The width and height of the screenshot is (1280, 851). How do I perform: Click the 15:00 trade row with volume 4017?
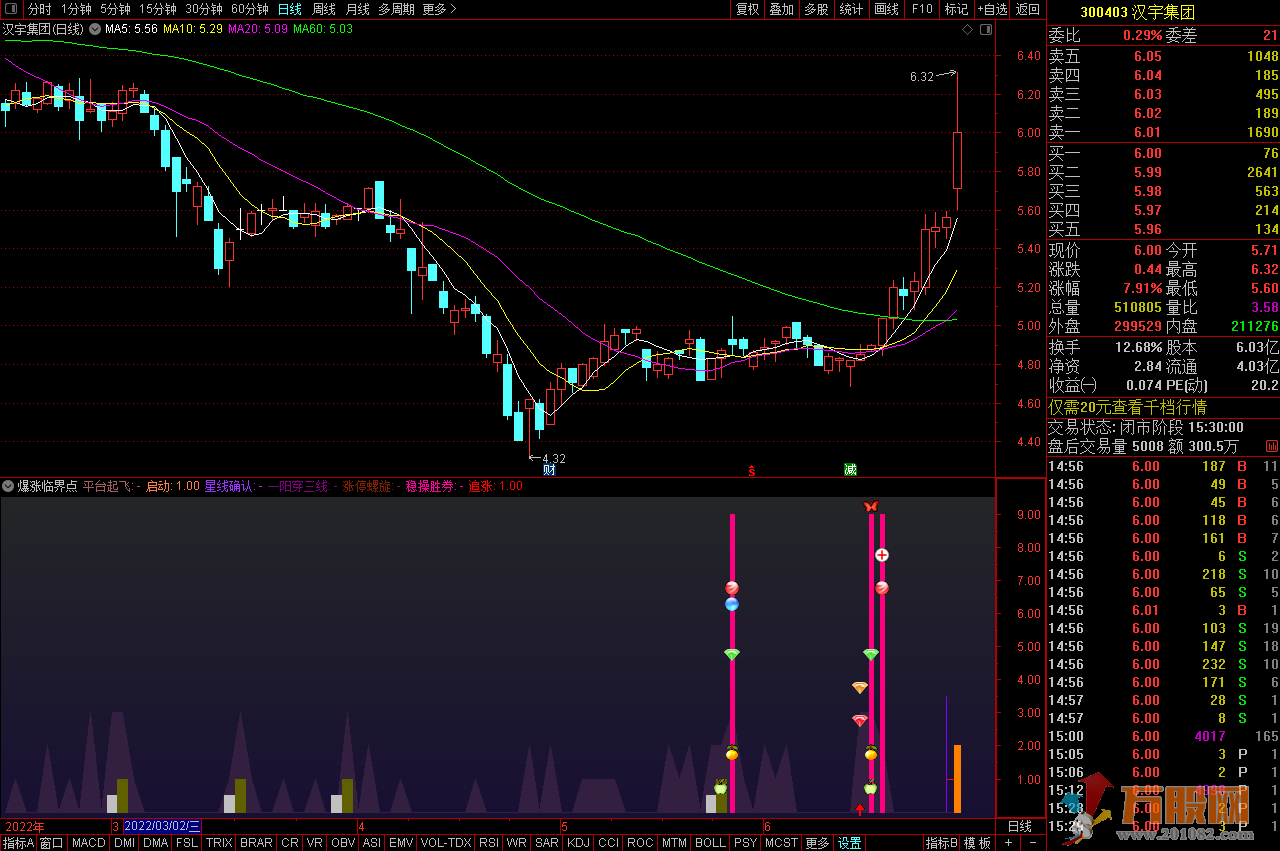coord(1163,736)
